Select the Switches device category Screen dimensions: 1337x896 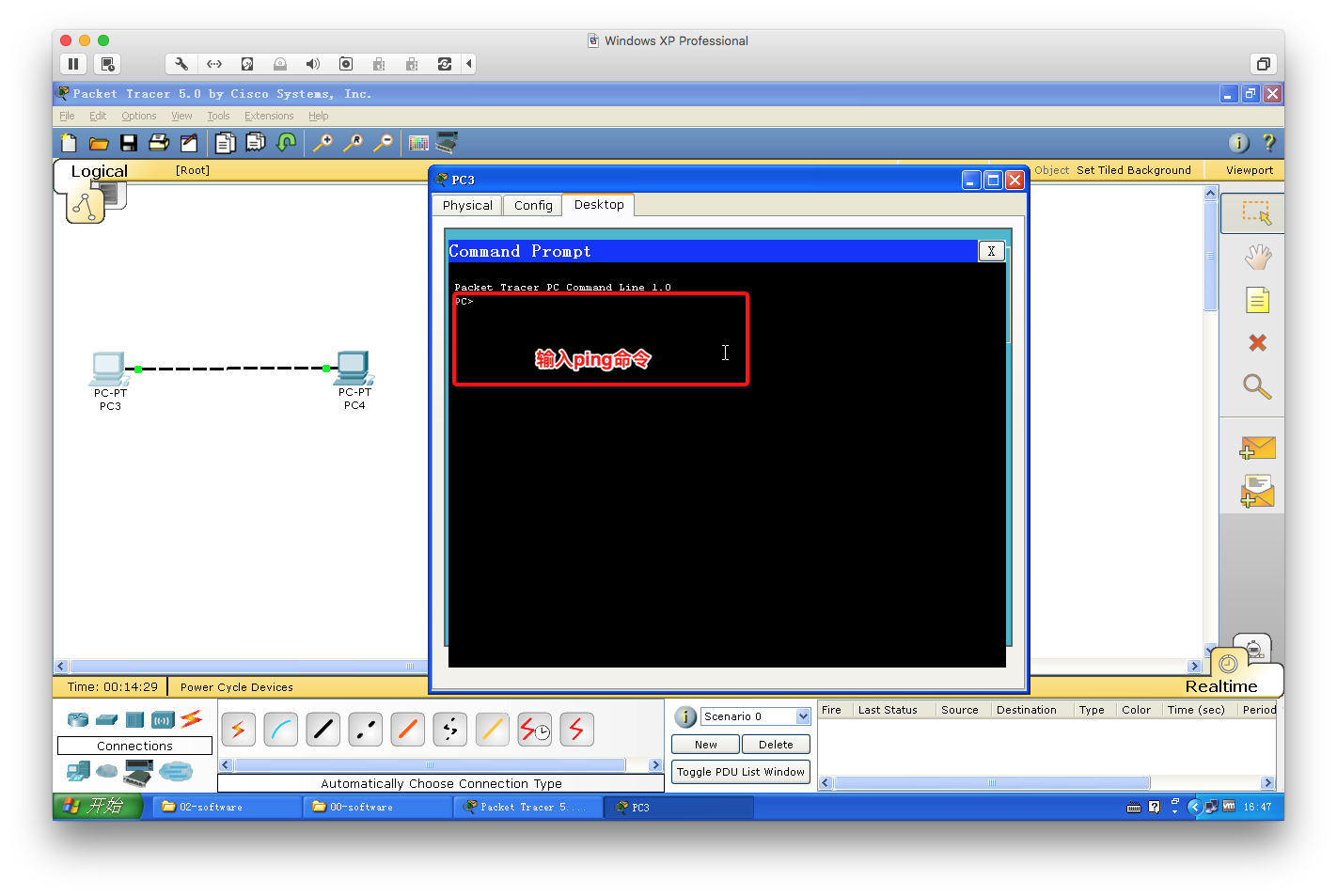[x=106, y=720]
